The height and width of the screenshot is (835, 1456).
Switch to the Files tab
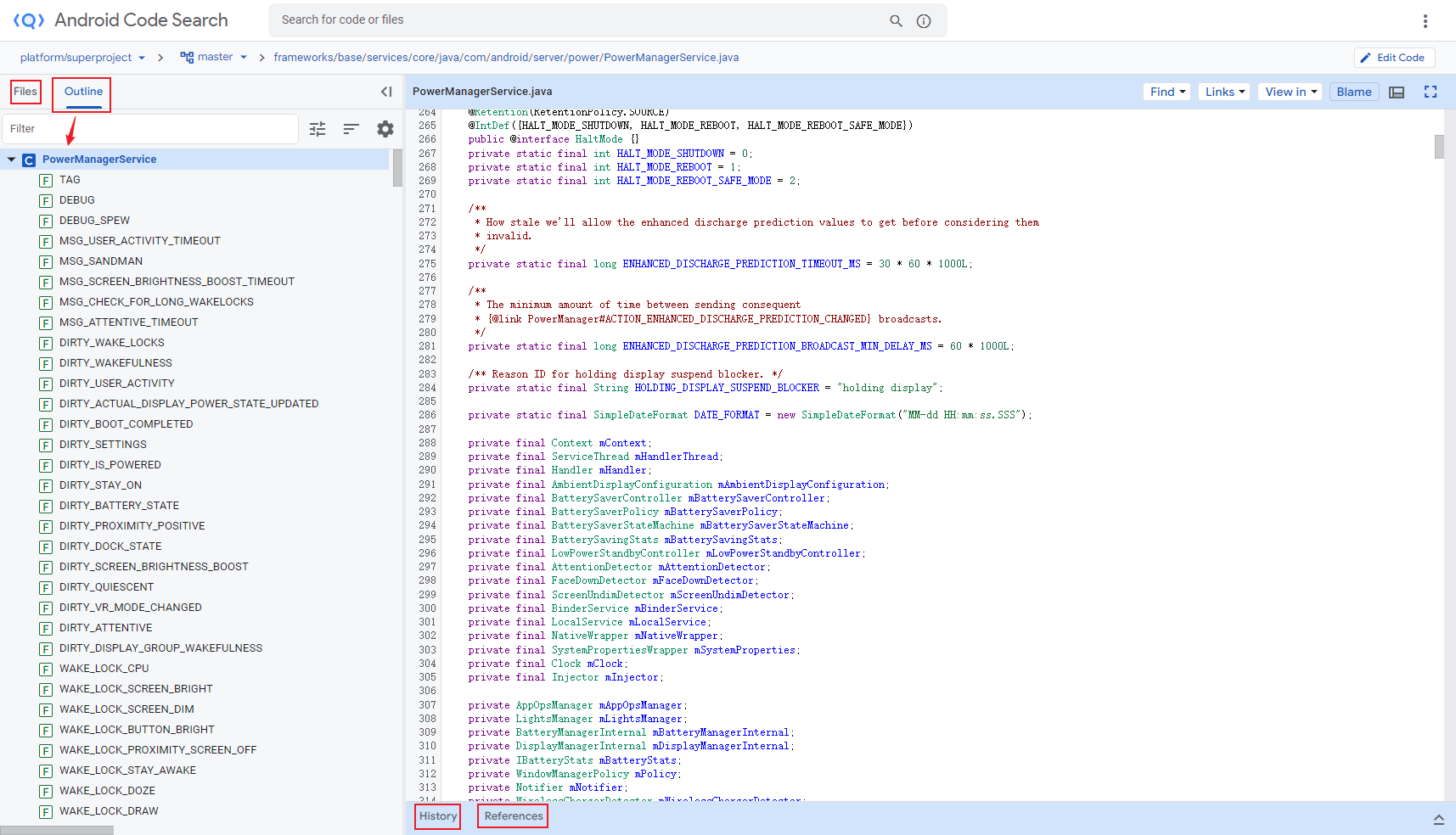tap(25, 92)
